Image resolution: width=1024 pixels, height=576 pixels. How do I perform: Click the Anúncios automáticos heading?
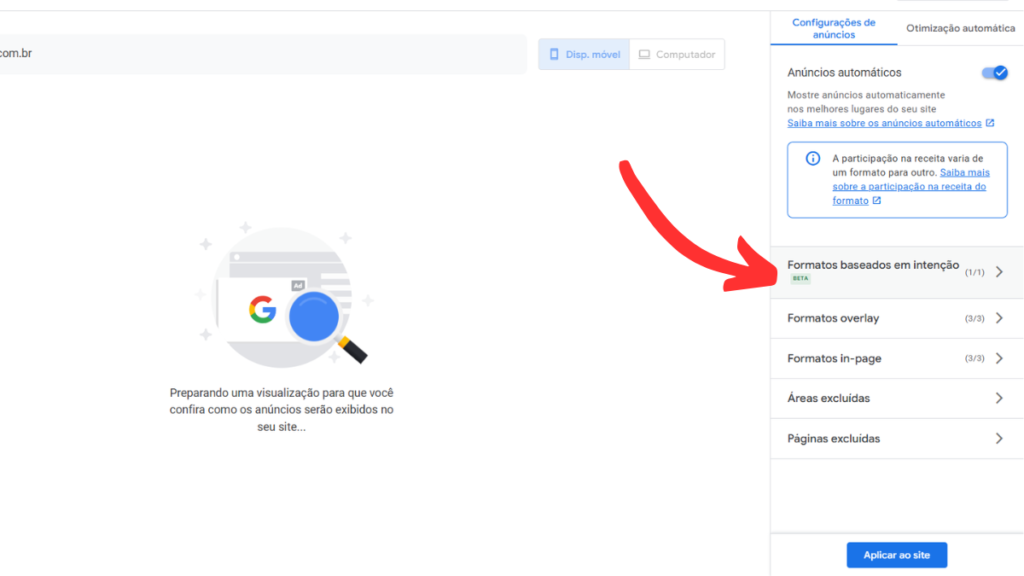point(844,72)
